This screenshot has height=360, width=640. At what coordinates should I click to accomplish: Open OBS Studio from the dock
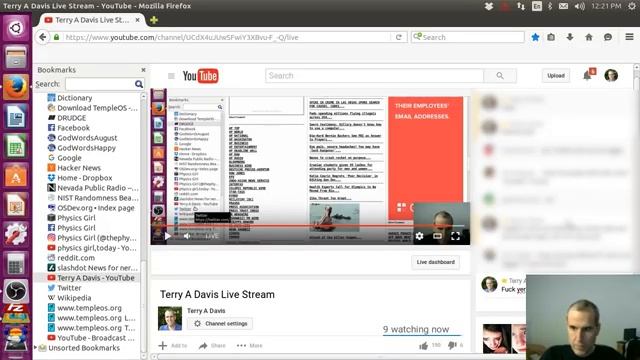click(x=16, y=291)
